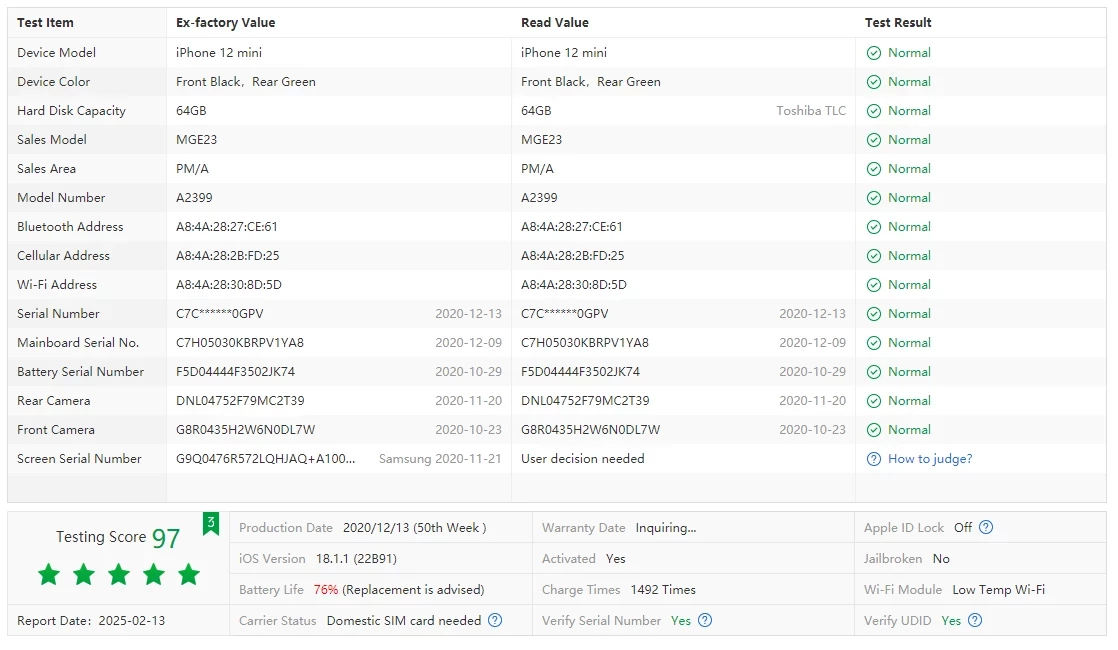Viewport: 1118px width, 650px height.
Task: Click check icon in Serial Number row
Action: 873,314
